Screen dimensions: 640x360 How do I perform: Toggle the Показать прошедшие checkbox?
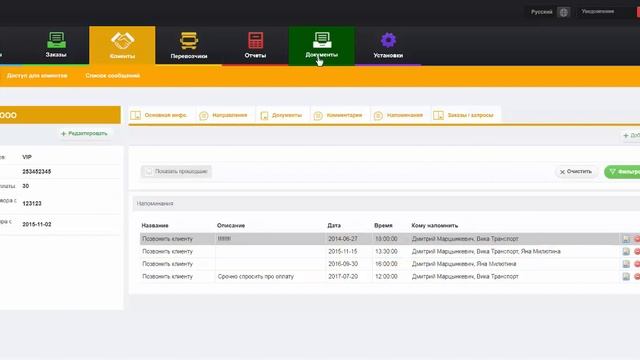click(149, 171)
